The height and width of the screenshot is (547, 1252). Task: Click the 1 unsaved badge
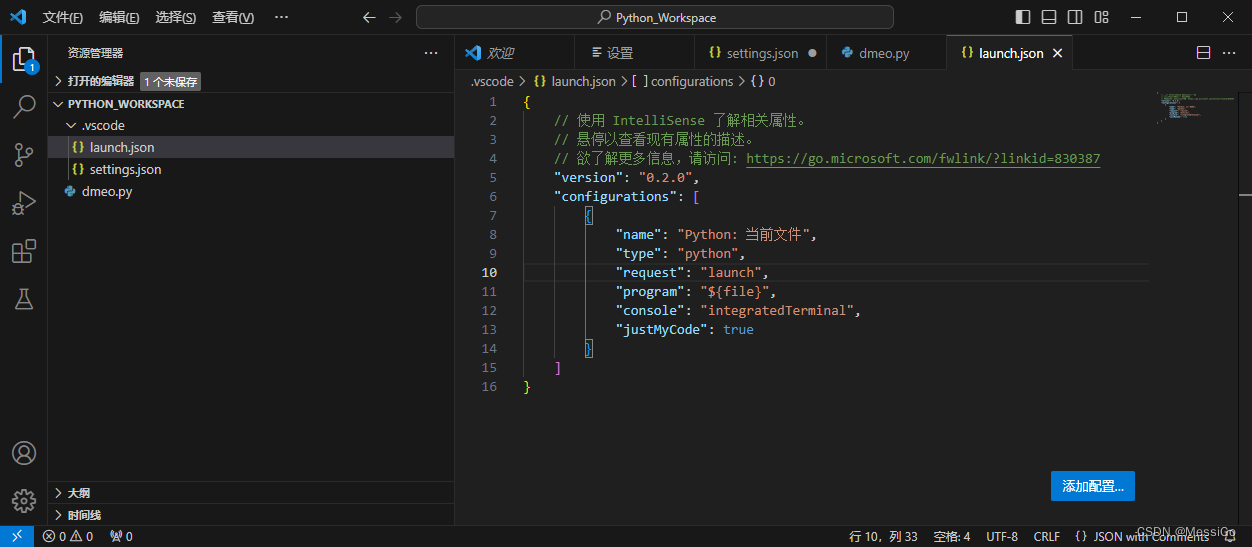[171, 82]
